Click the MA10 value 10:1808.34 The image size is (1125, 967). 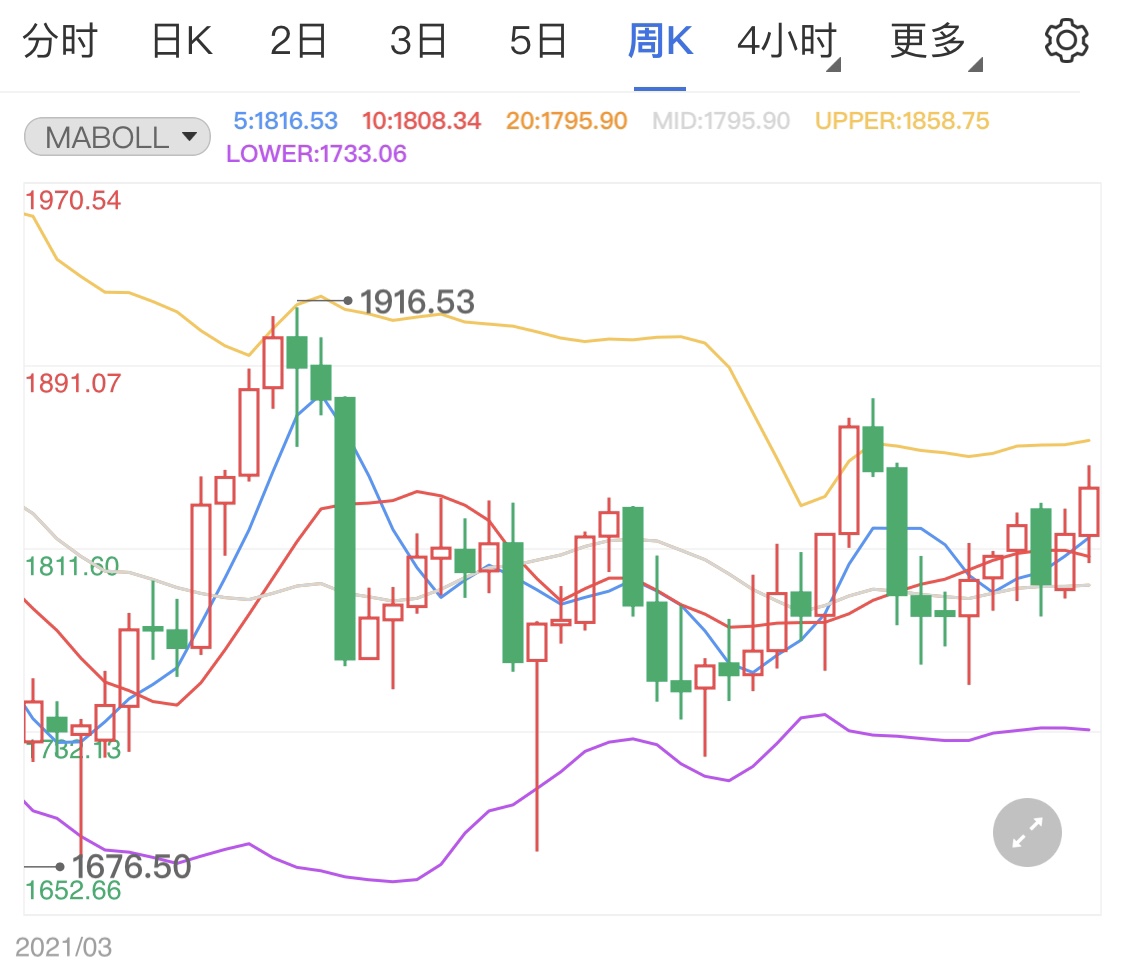pos(421,121)
